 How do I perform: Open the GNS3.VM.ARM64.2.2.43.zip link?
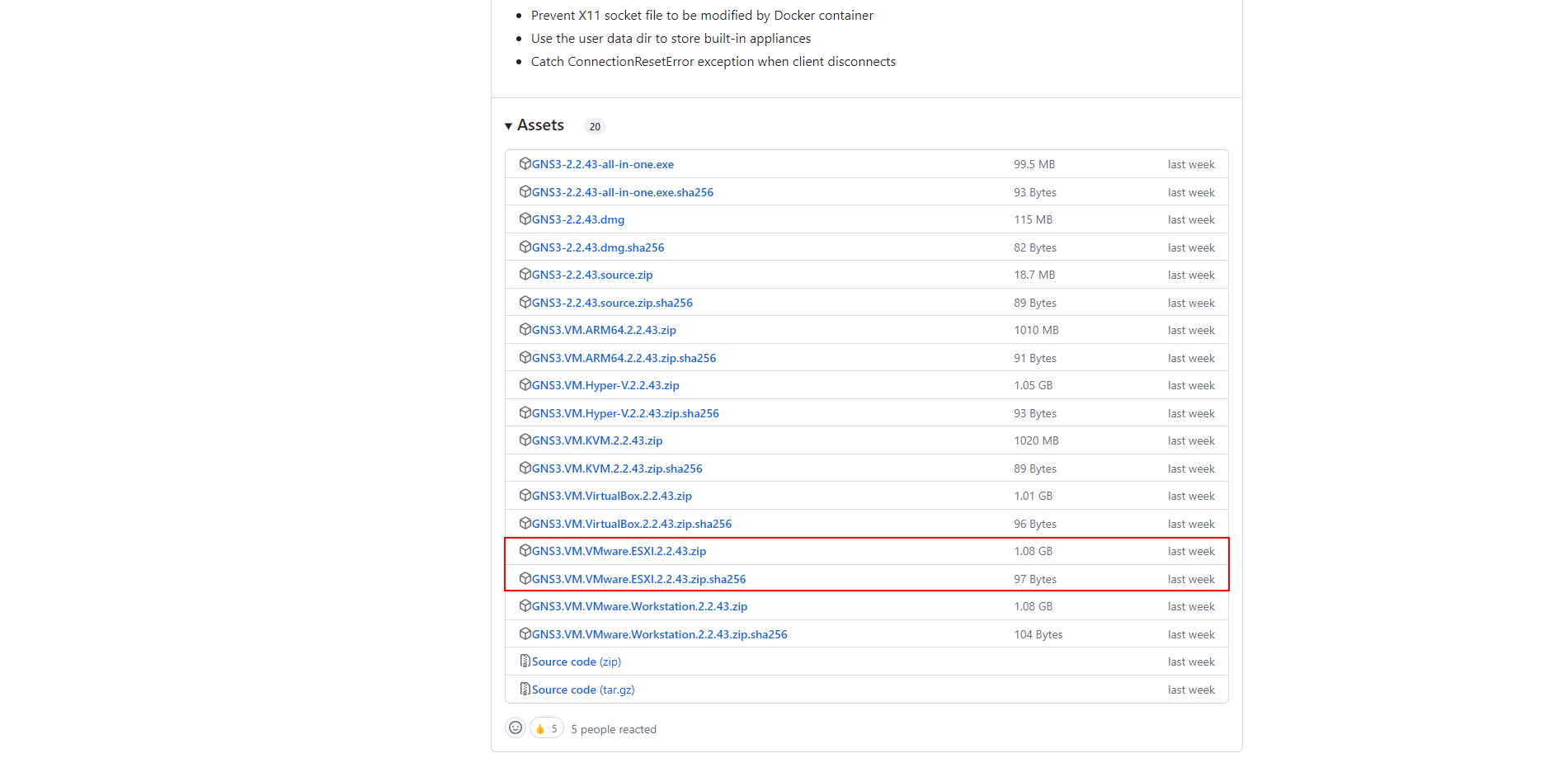(x=603, y=330)
